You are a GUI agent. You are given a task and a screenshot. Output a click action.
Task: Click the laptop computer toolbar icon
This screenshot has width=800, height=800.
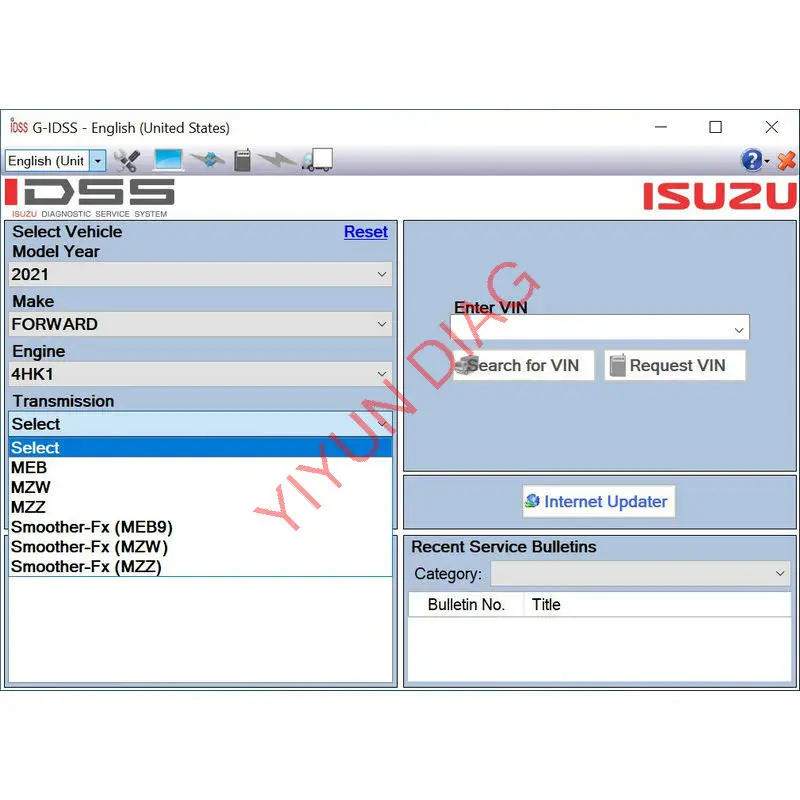click(x=168, y=160)
